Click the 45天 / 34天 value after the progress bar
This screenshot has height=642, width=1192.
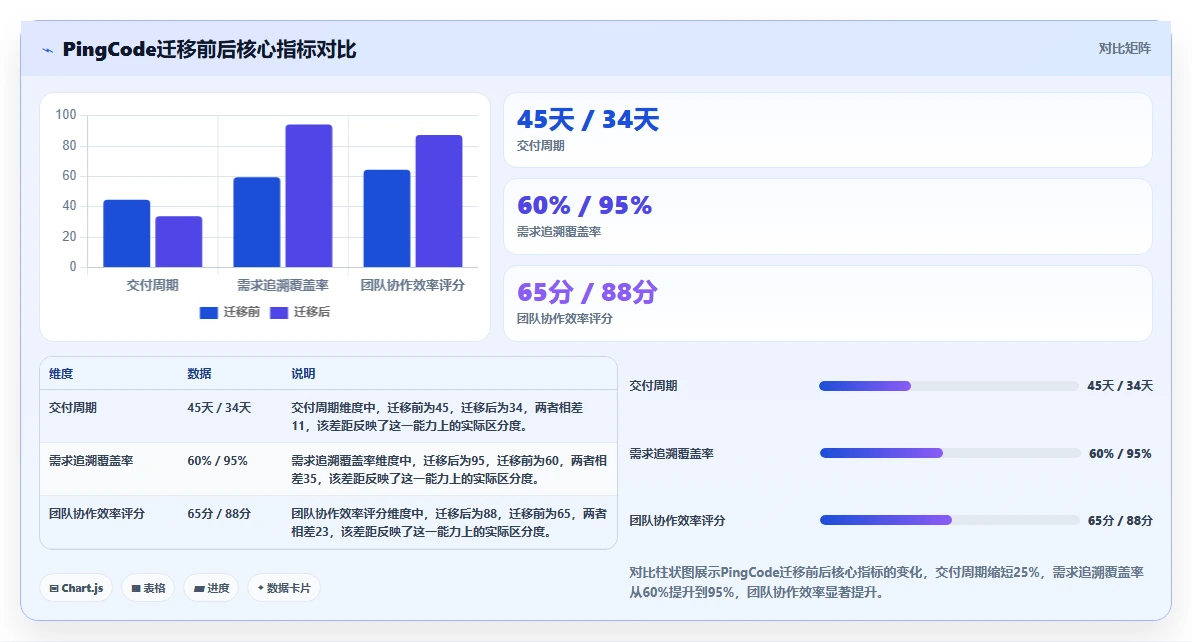coord(1120,386)
